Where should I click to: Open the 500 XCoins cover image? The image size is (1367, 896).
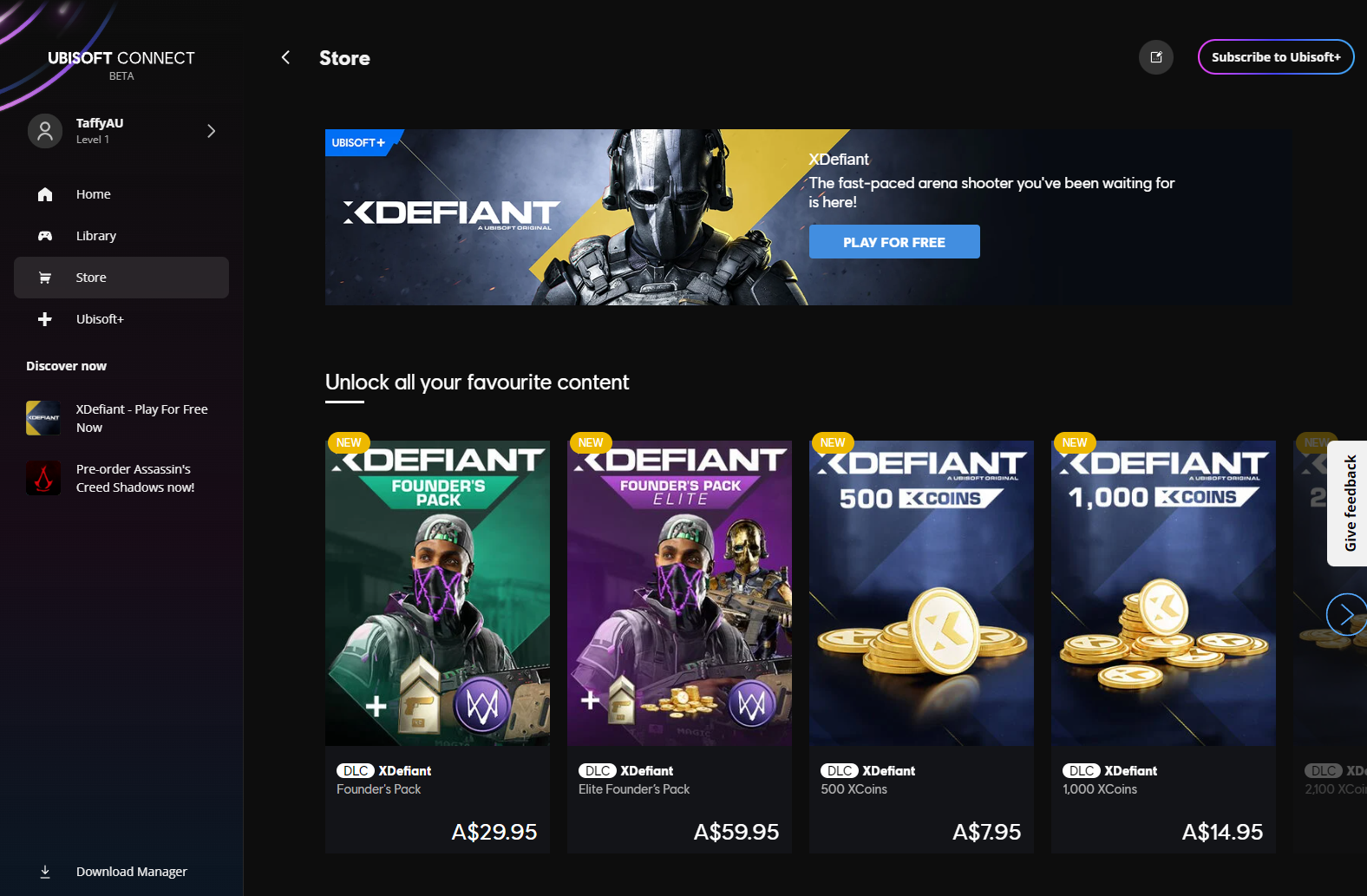(x=921, y=593)
